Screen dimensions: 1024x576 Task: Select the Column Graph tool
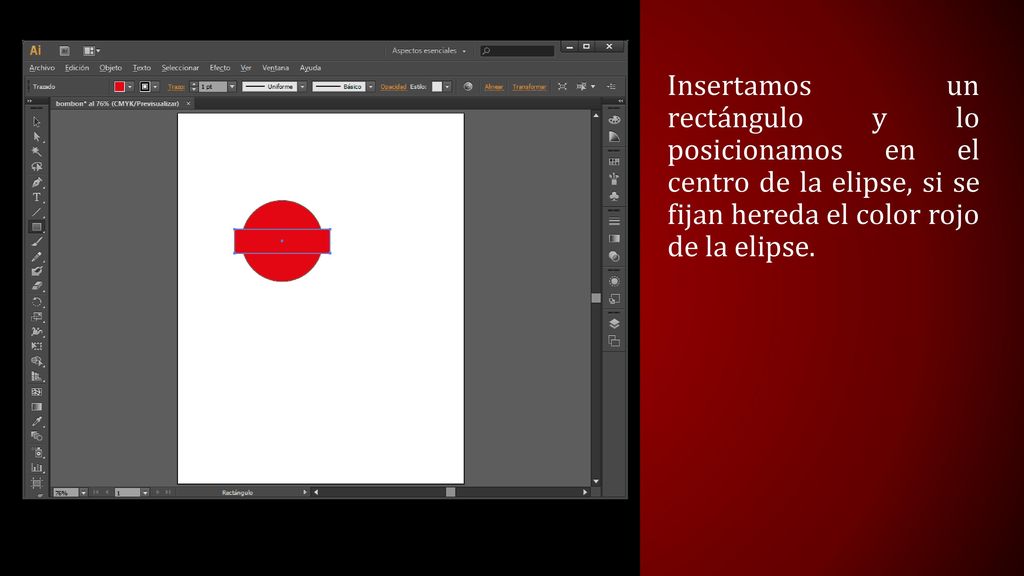(x=37, y=468)
